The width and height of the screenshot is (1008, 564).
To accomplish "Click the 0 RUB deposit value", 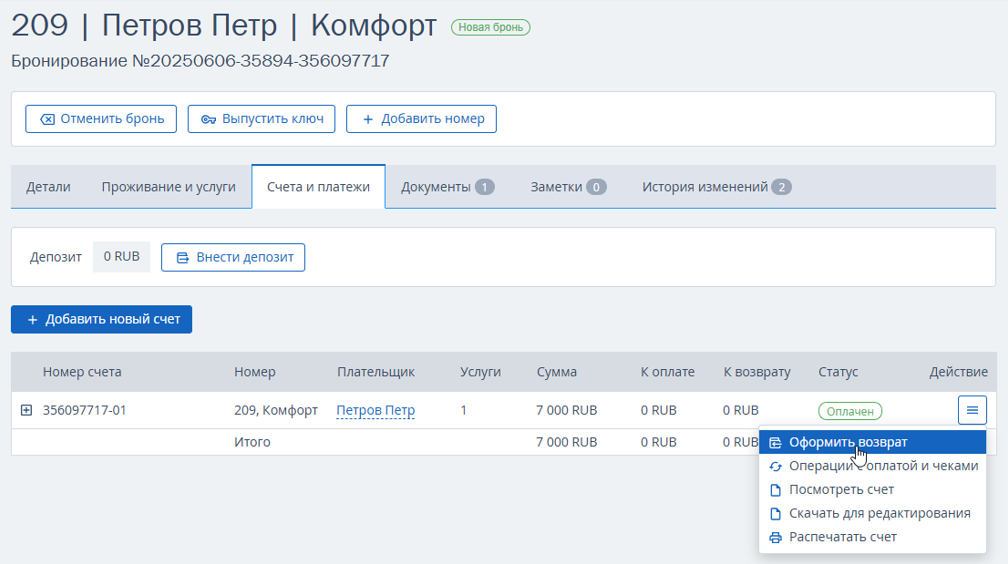I will 122,257.
